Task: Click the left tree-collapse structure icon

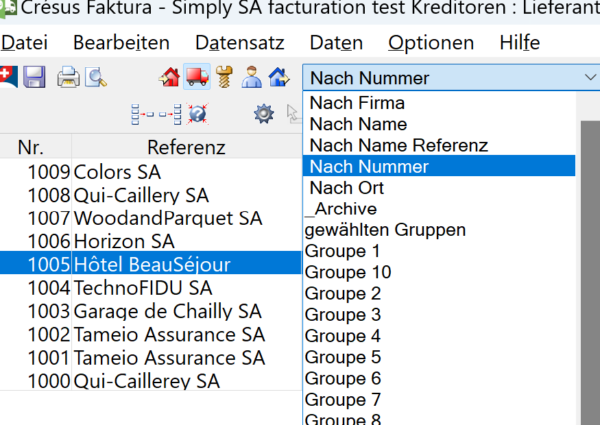Action: (x=142, y=114)
